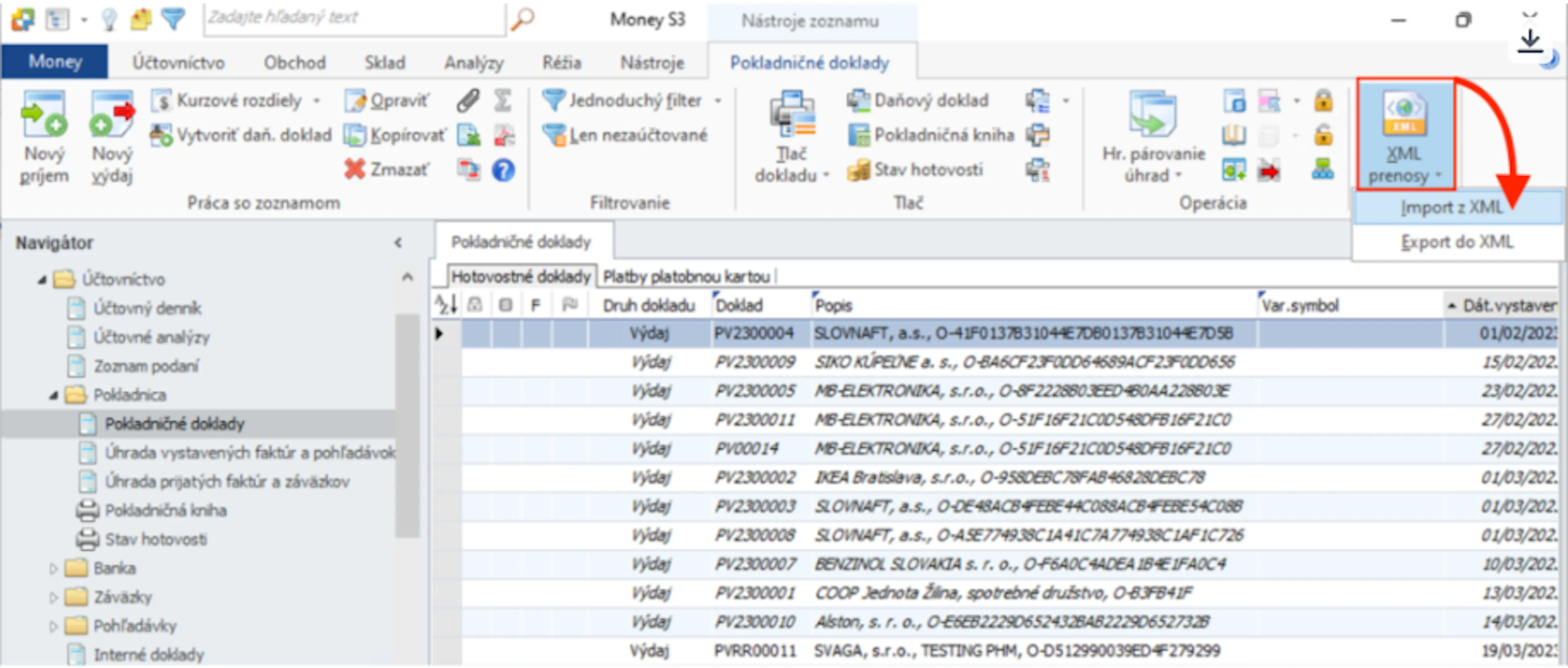Click the Pokladničná kniha button
The height and width of the screenshot is (668, 1568).
click(931, 135)
